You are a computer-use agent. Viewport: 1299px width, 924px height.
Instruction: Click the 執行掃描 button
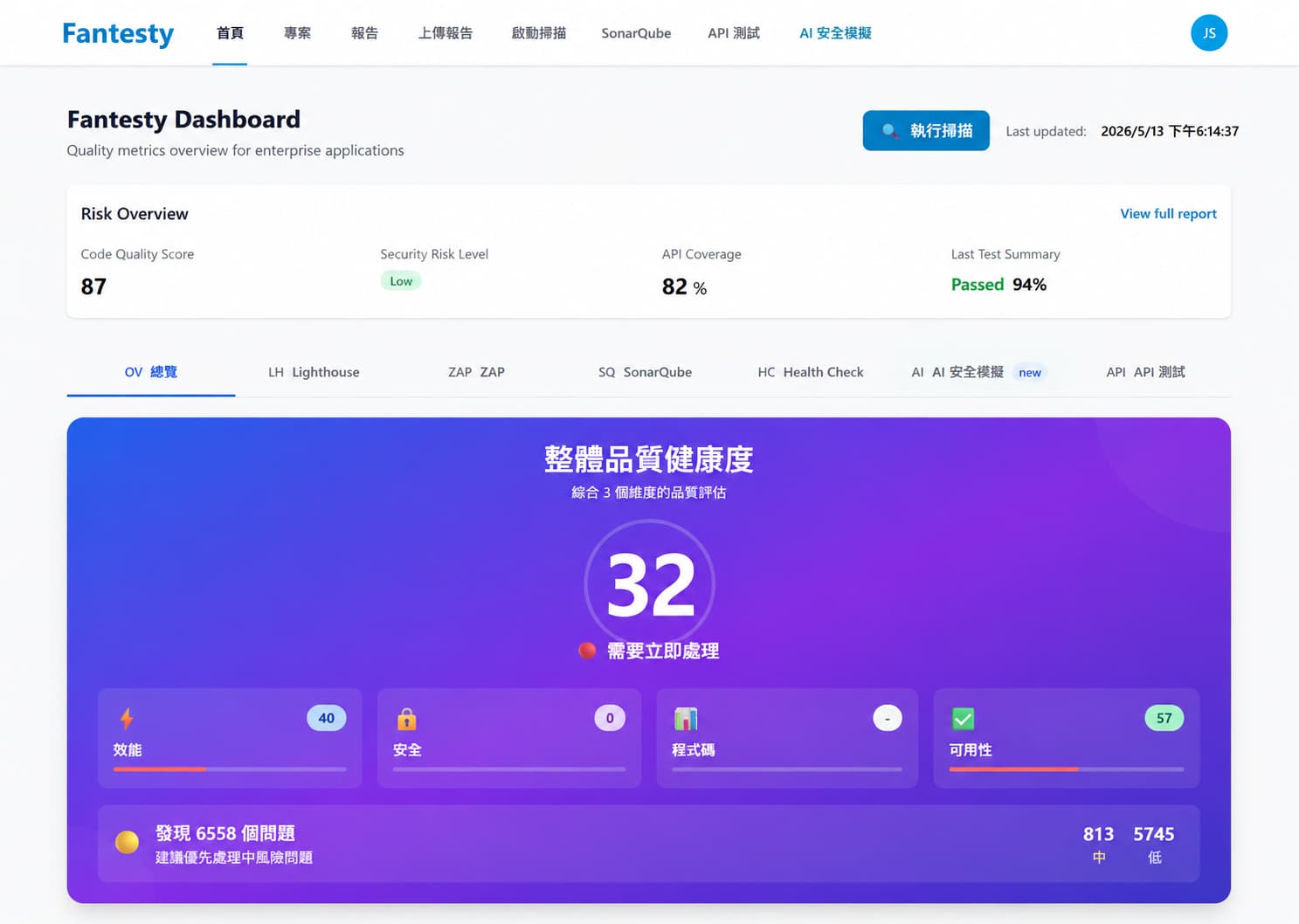click(x=926, y=130)
